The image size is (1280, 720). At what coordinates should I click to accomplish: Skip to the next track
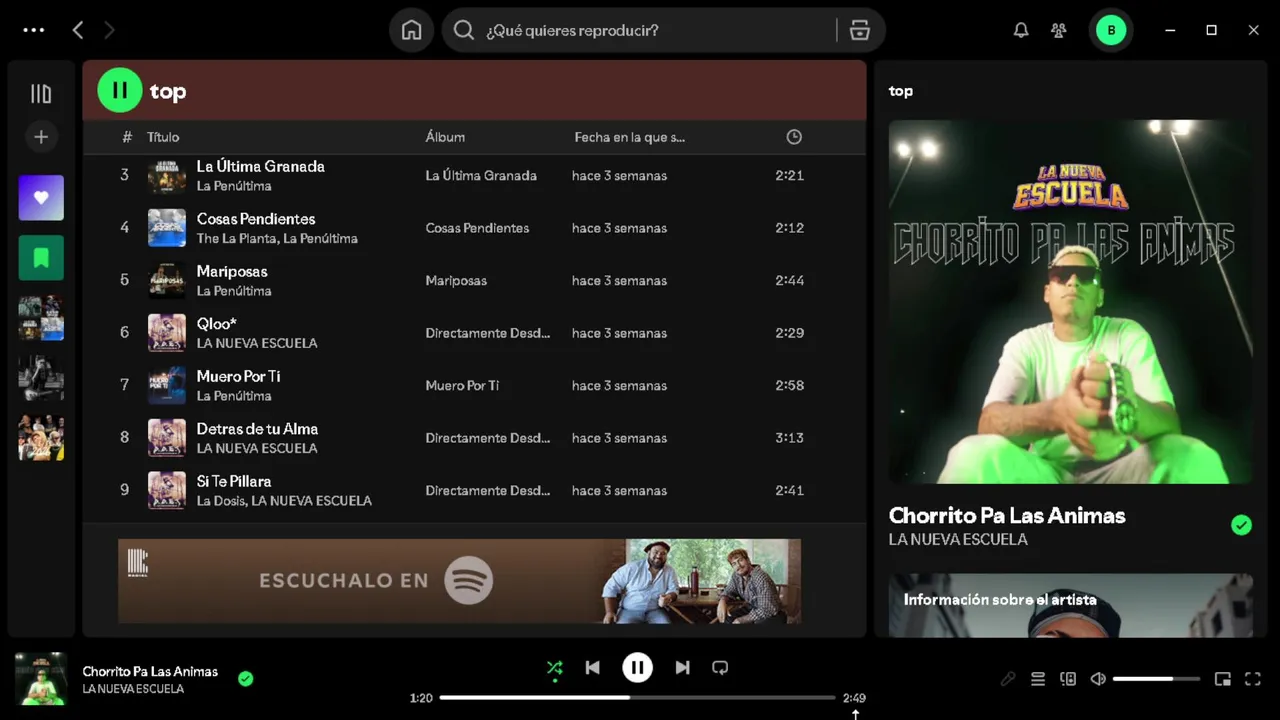pyautogui.click(x=682, y=668)
